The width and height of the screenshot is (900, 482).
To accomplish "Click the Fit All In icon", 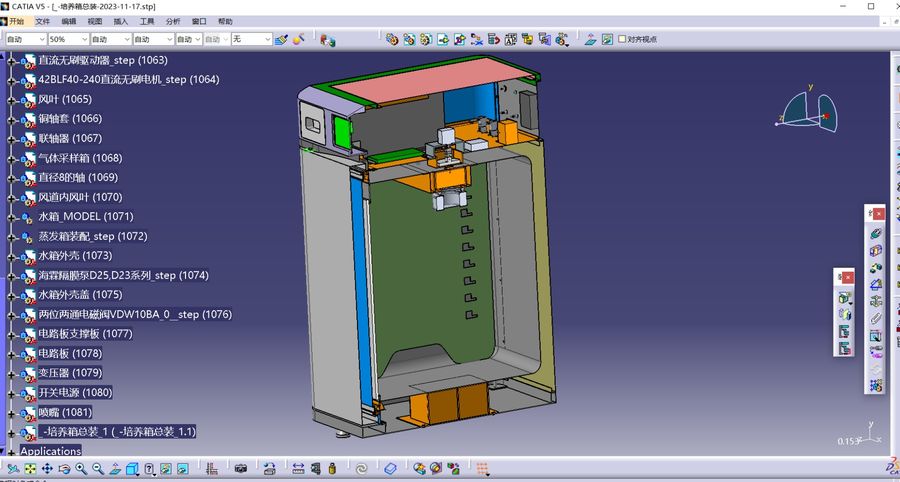I will (x=30, y=469).
